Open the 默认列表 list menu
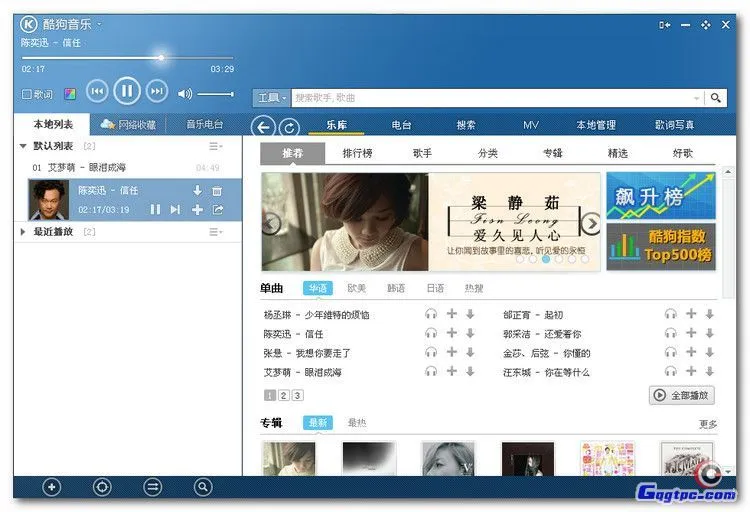The height and width of the screenshot is (512, 750). (216, 146)
